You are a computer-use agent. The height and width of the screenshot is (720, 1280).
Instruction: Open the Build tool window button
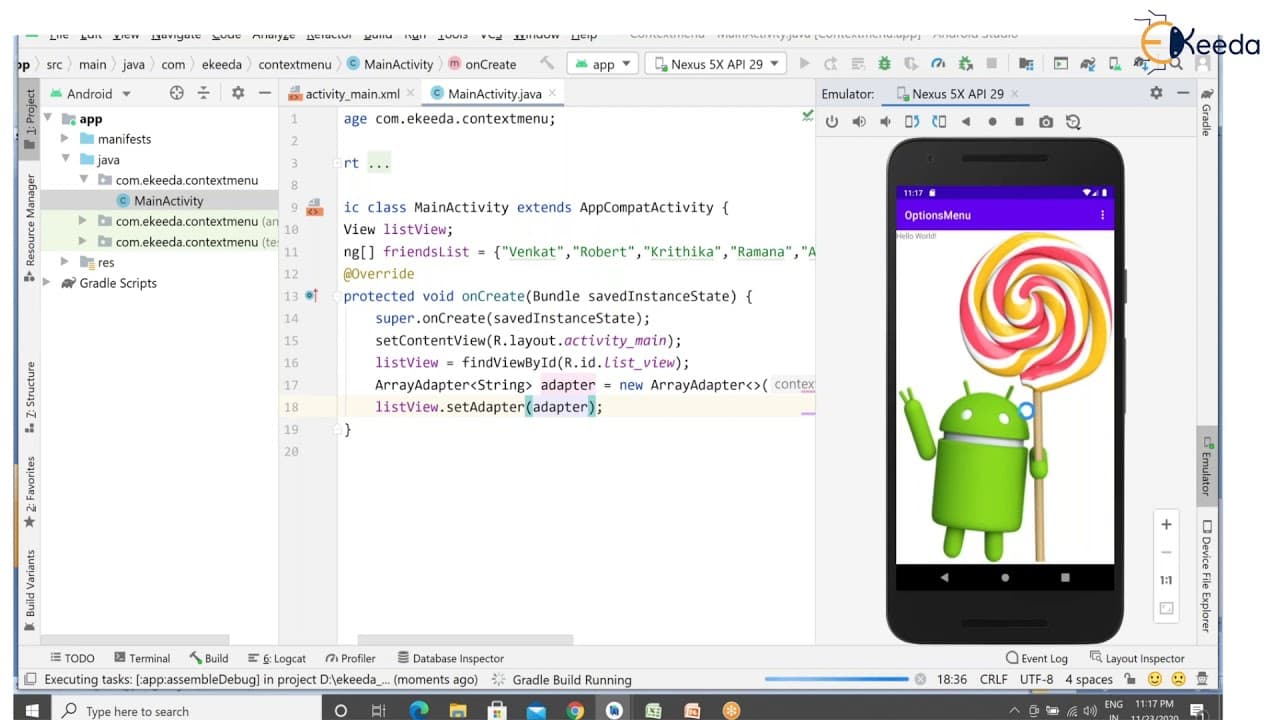tap(207, 658)
